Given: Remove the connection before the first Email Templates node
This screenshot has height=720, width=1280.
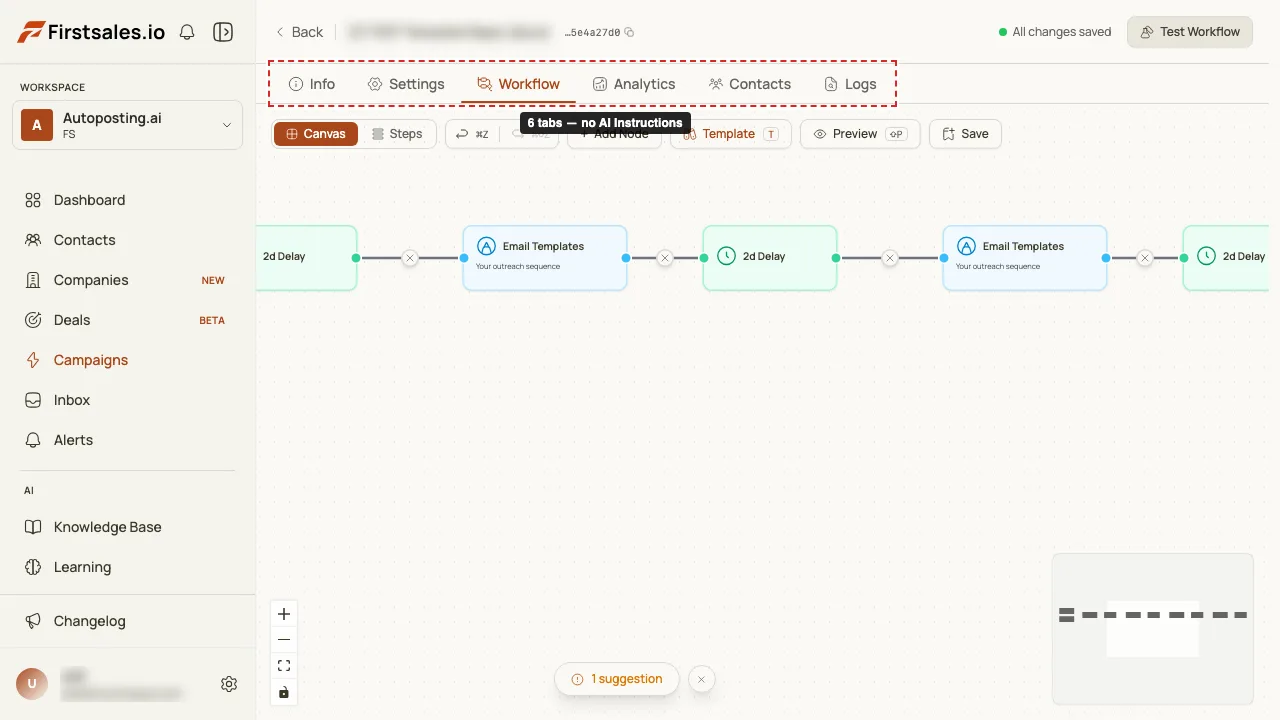Looking at the screenshot, I should coord(410,258).
